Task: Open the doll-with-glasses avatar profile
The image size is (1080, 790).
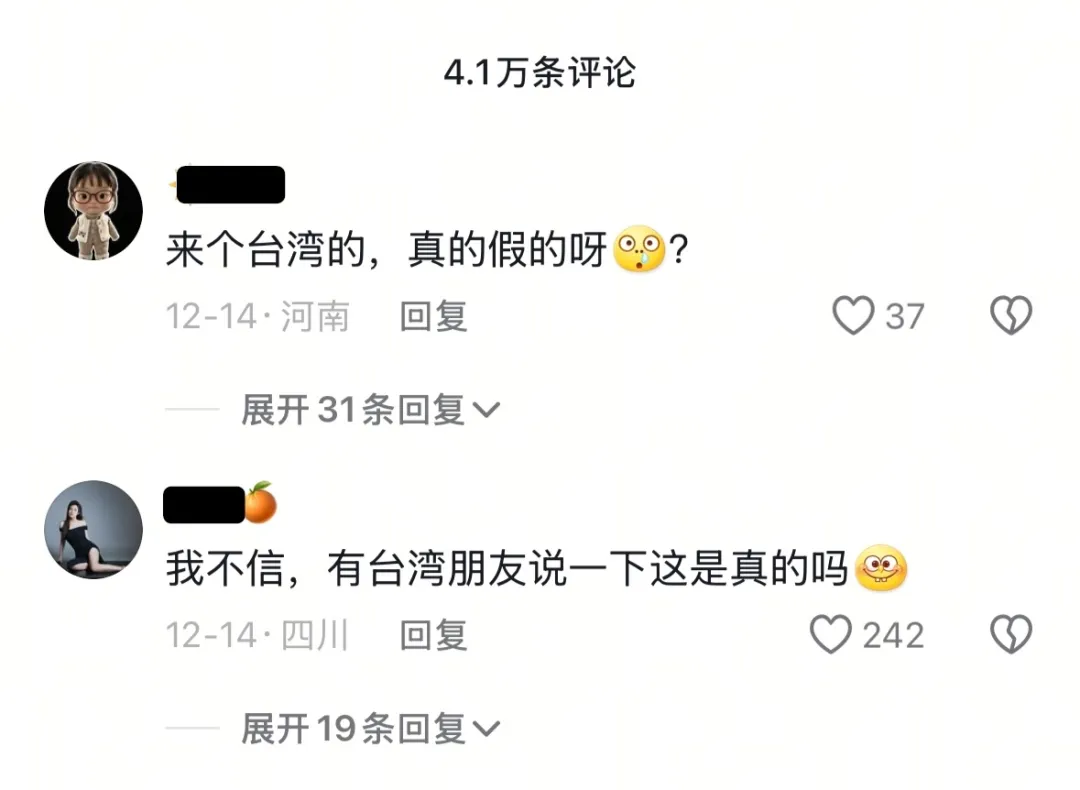Action: pyautogui.click(x=94, y=211)
